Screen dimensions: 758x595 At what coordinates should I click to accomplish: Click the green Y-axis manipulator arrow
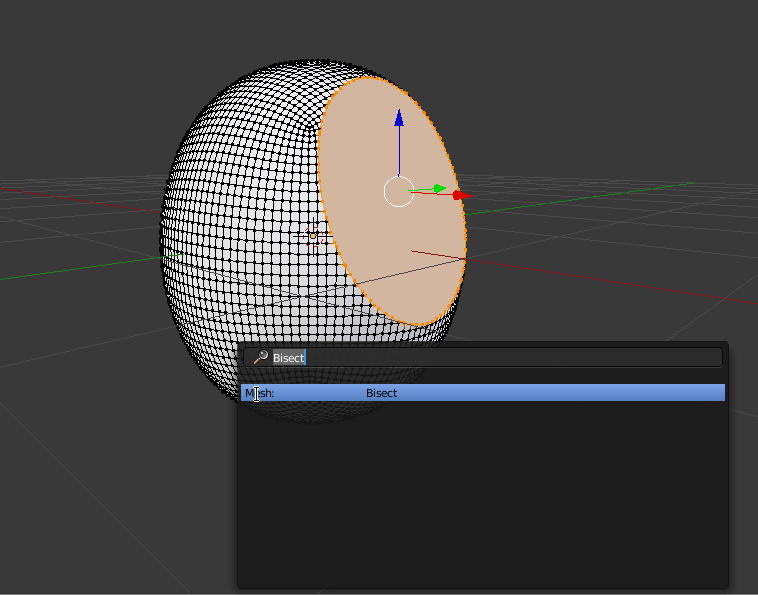pyautogui.click(x=439, y=188)
